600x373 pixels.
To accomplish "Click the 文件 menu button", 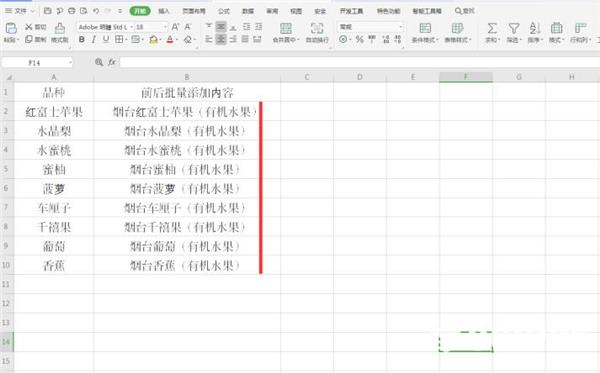I will click(19, 11).
